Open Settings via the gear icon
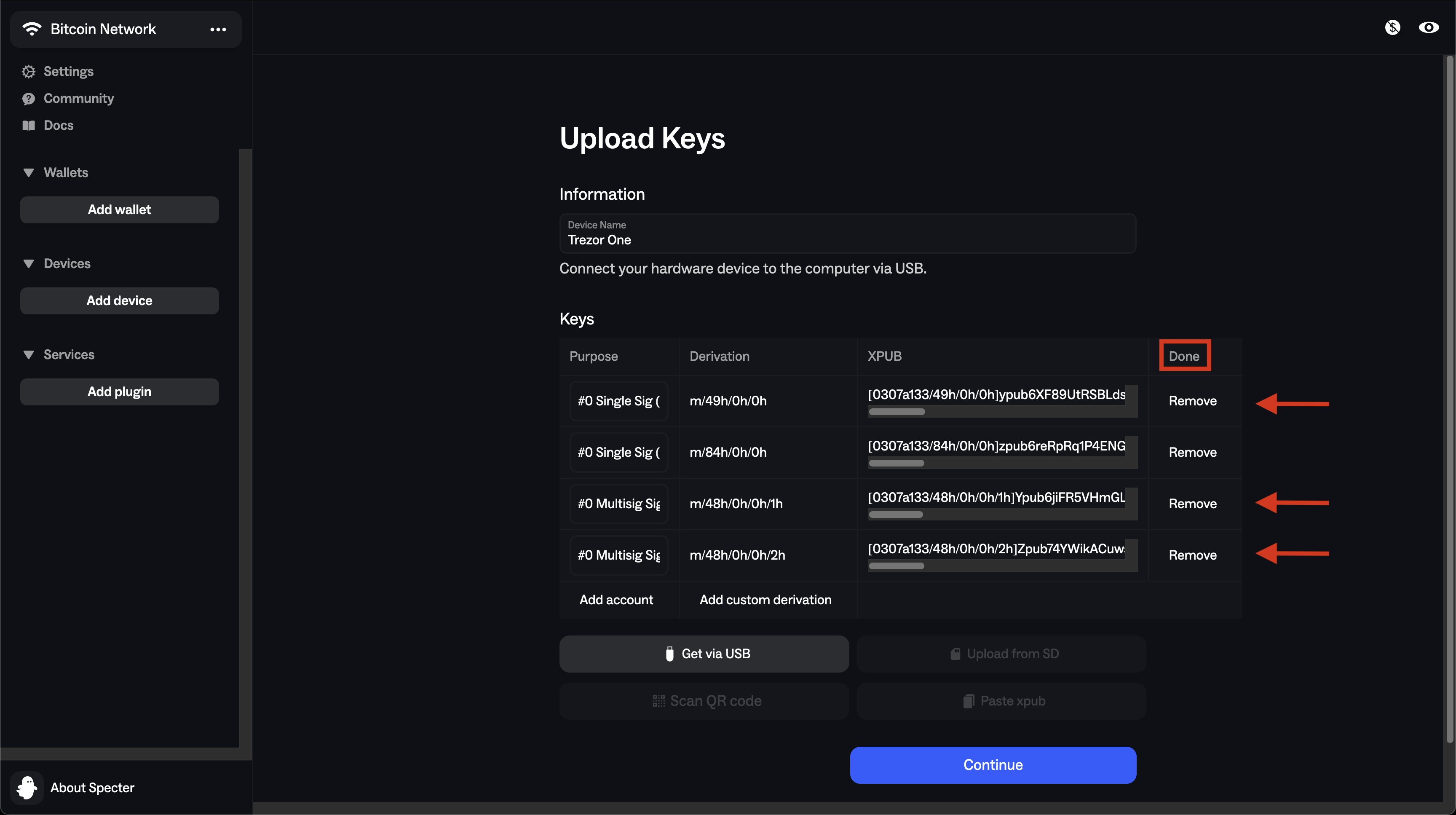 28,71
